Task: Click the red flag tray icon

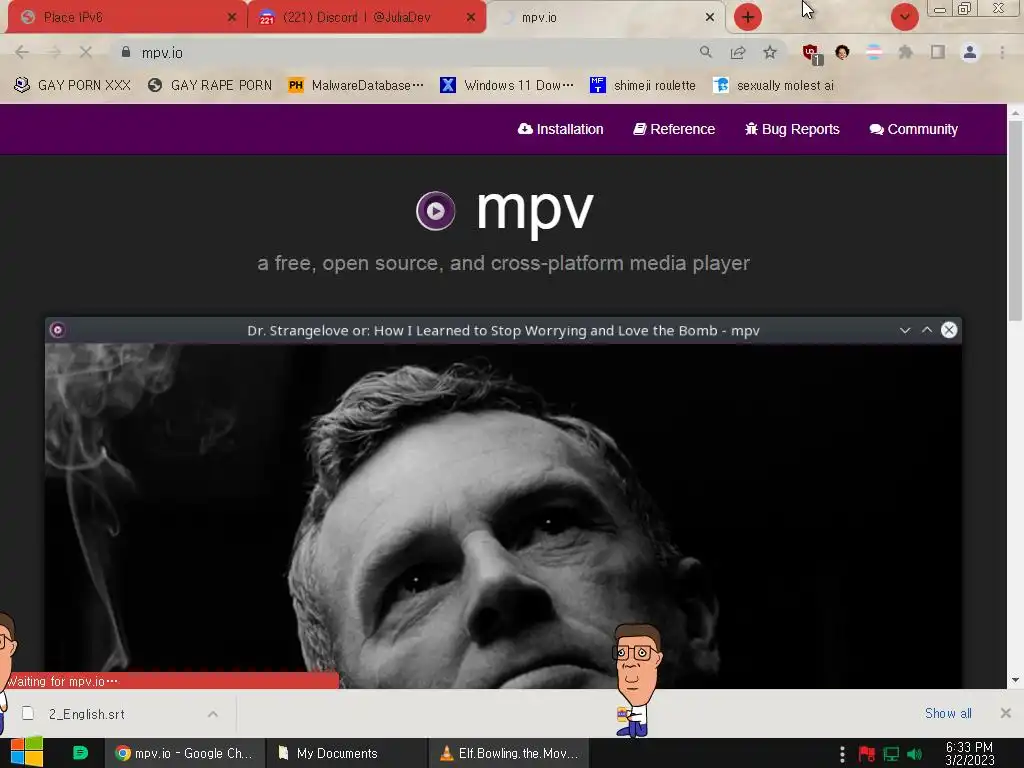Action: (x=867, y=754)
